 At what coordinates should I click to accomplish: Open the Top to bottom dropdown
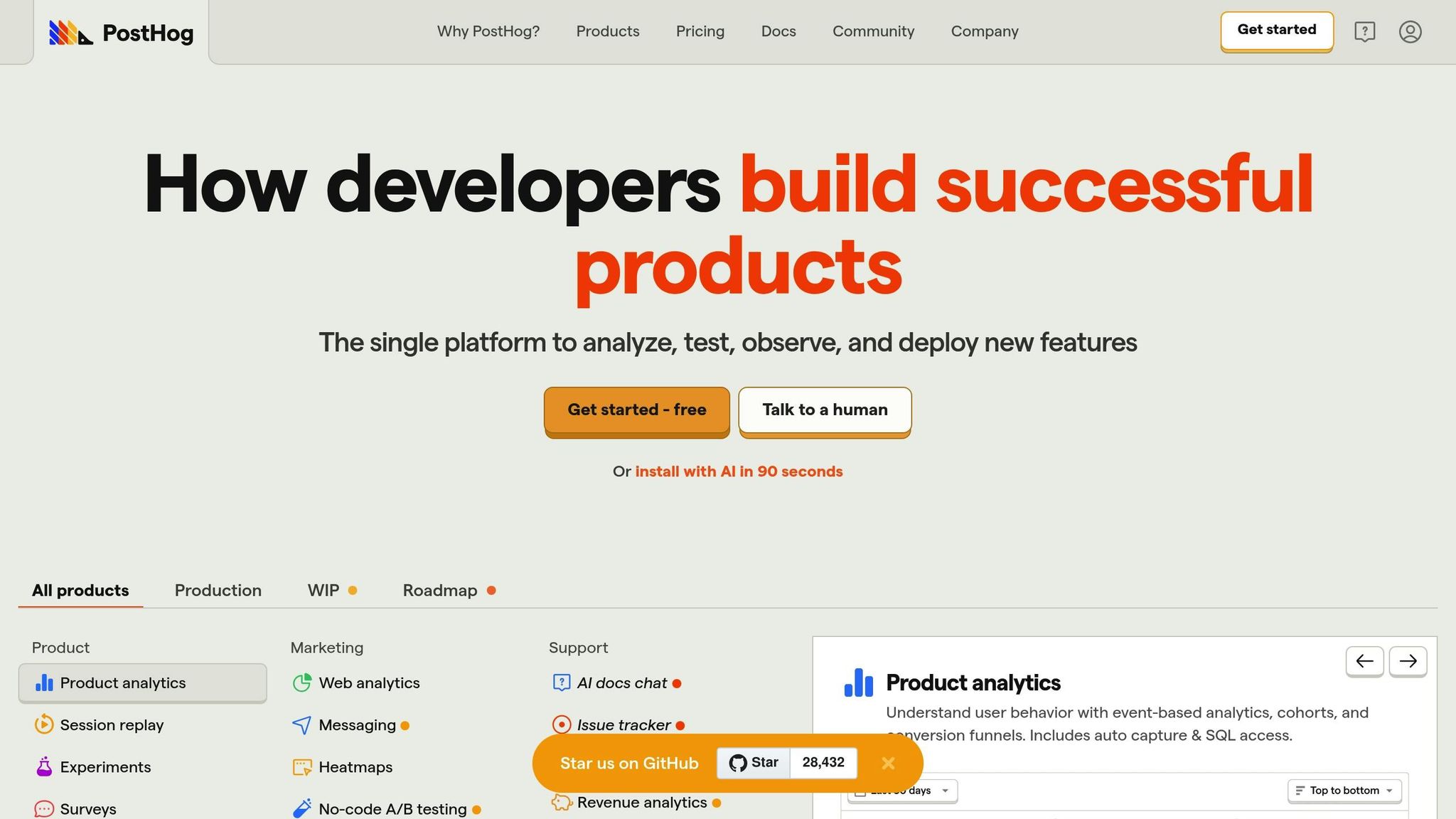click(x=1344, y=791)
